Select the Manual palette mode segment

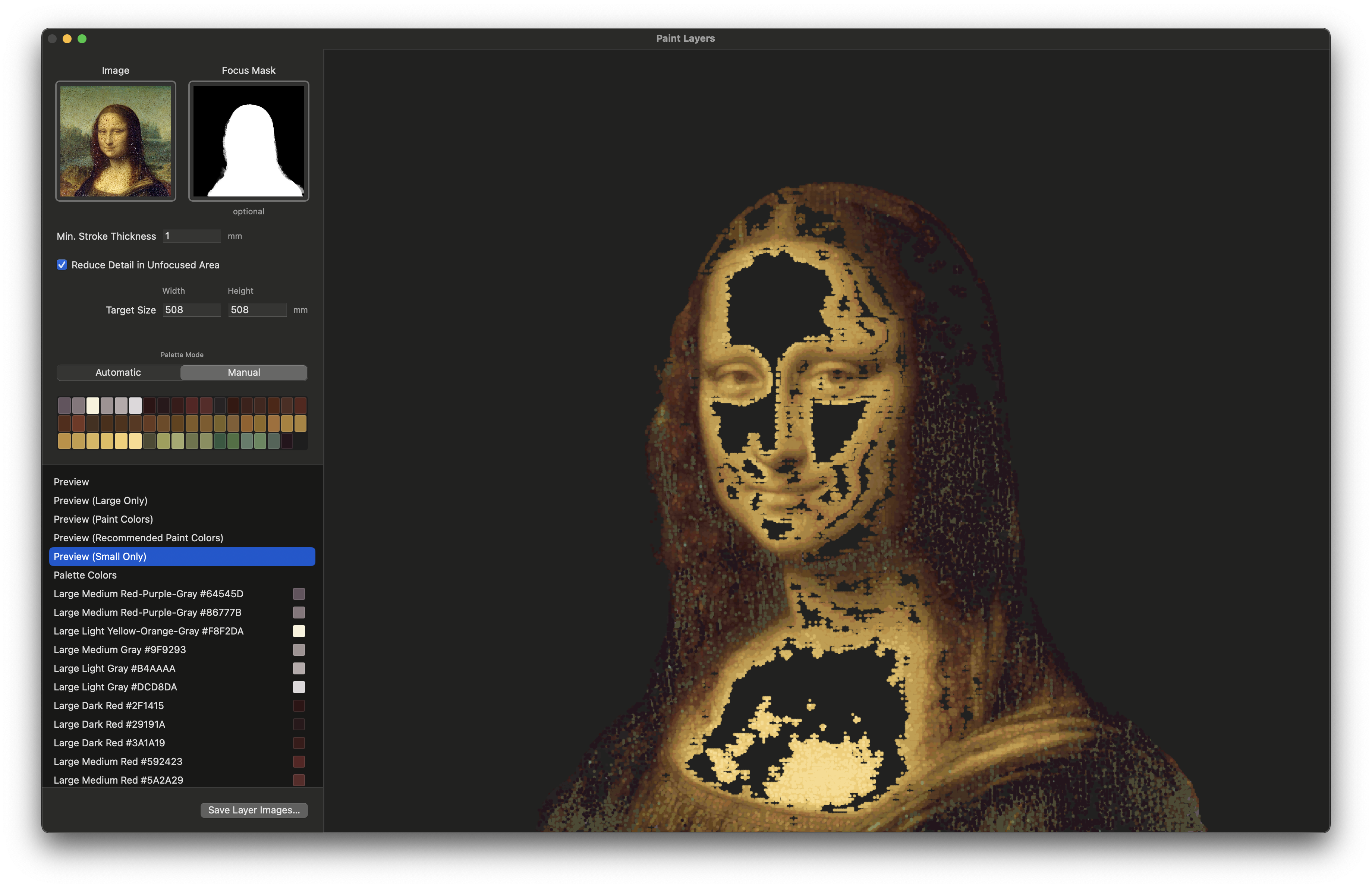click(243, 372)
